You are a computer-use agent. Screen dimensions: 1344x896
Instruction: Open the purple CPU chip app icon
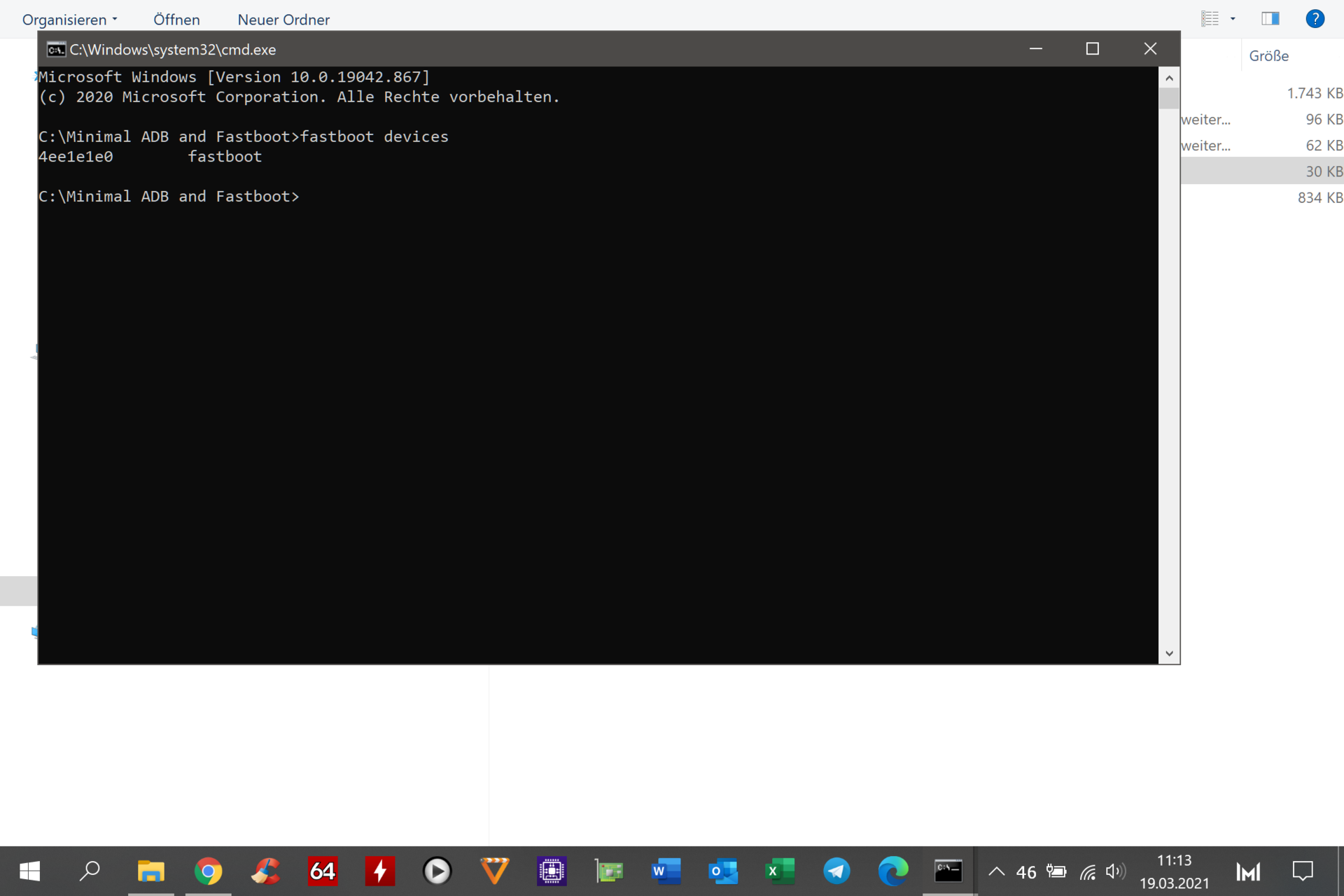coord(552,871)
